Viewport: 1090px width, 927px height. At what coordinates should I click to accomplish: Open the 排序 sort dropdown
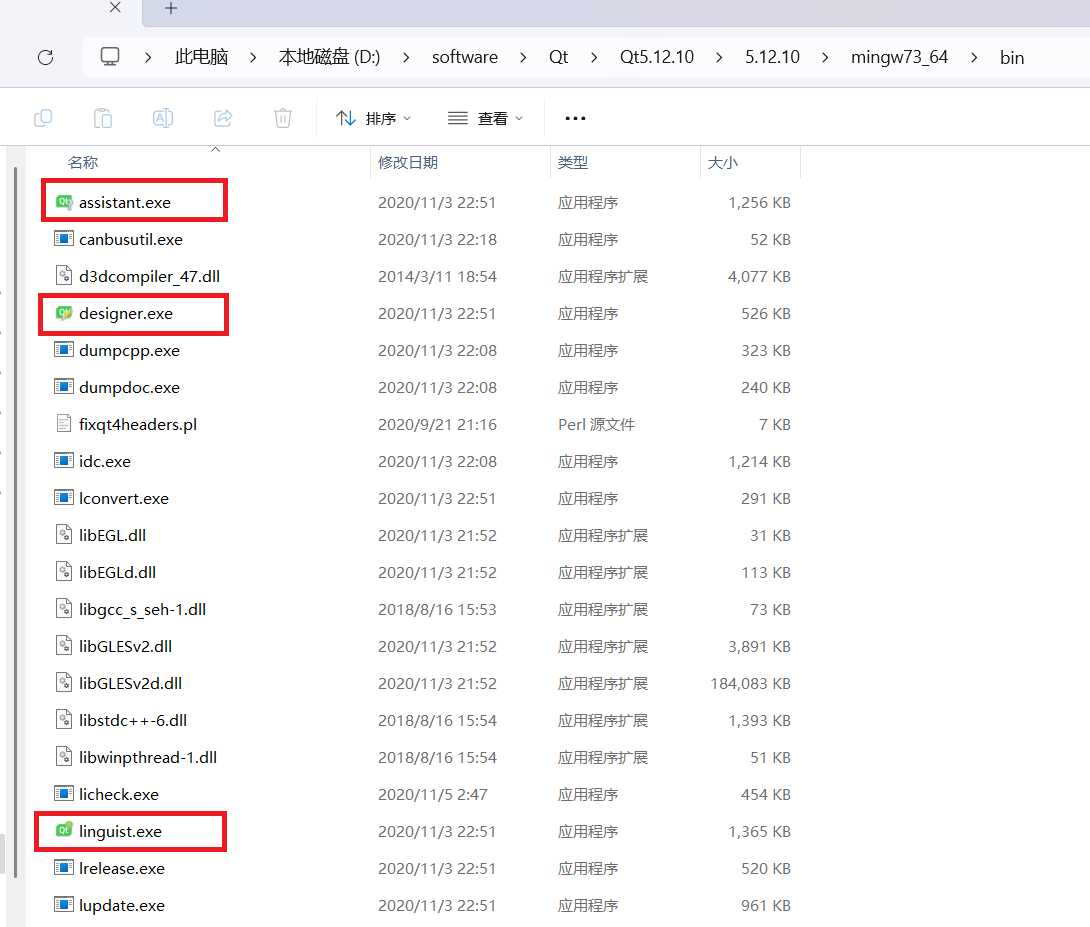pyautogui.click(x=373, y=118)
